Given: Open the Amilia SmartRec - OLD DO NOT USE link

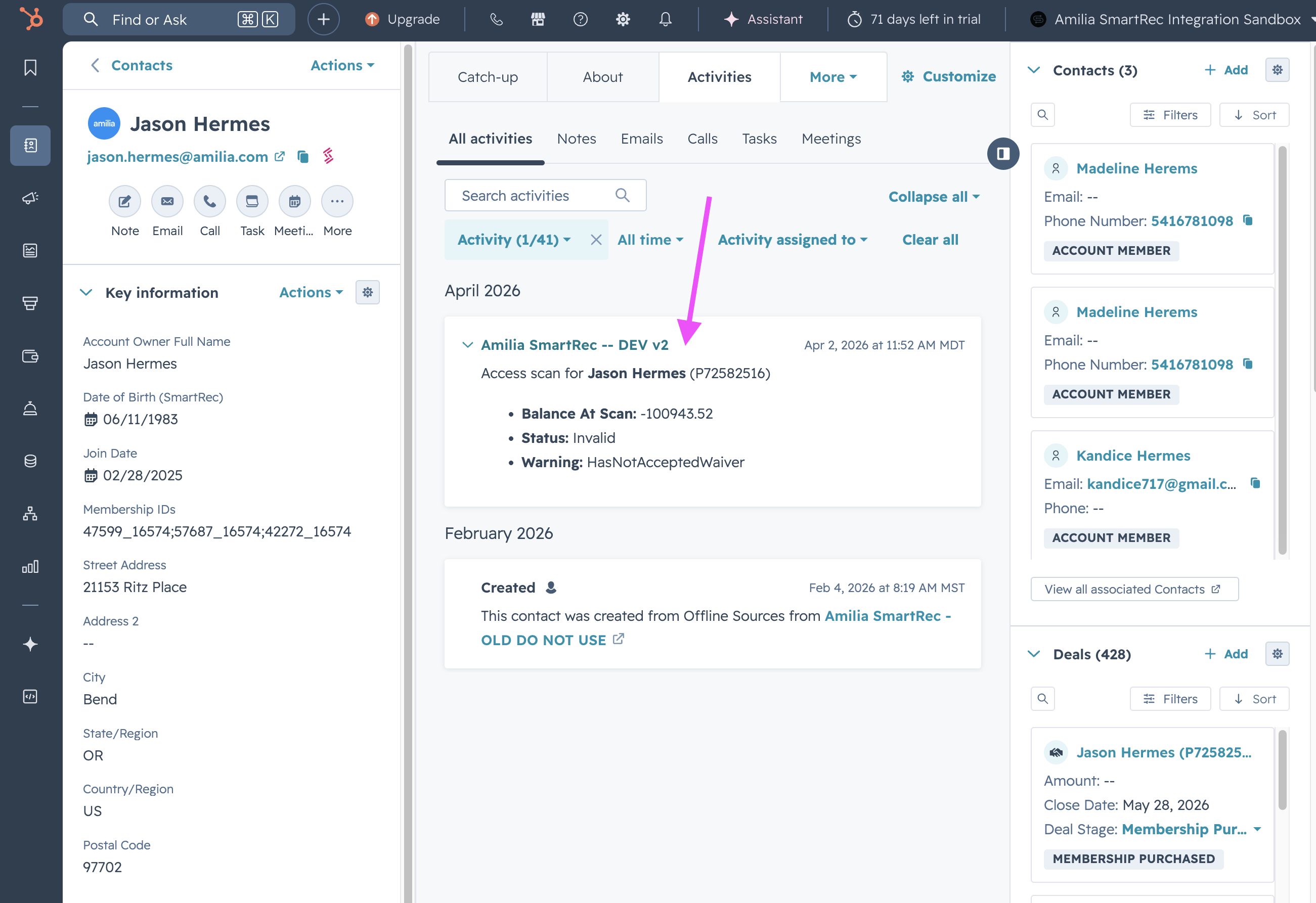Looking at the screenshot, I should (716, 628).
